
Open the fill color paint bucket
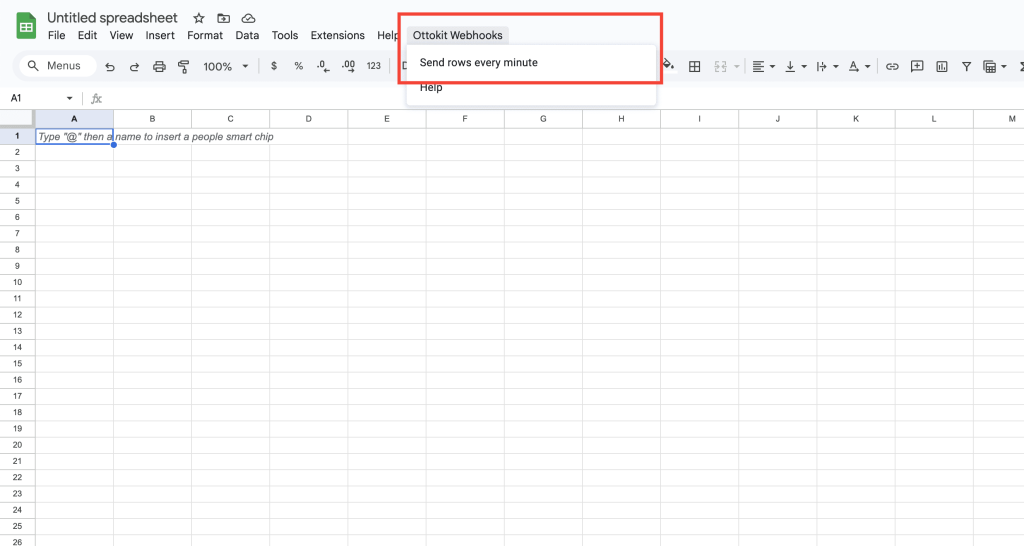669,67
